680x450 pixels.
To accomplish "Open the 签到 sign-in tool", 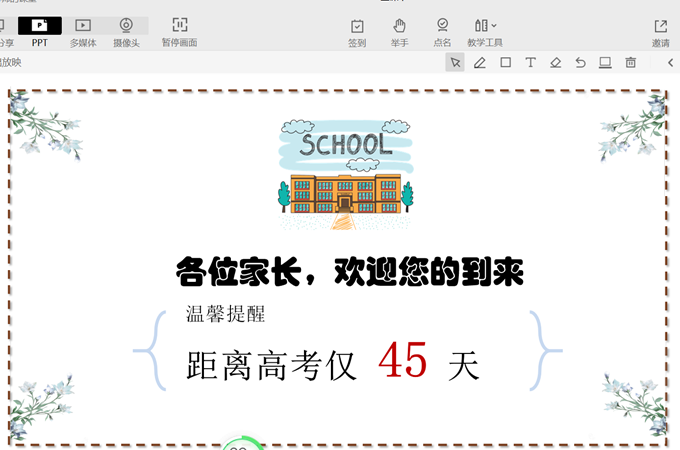I will click(357, 32).
